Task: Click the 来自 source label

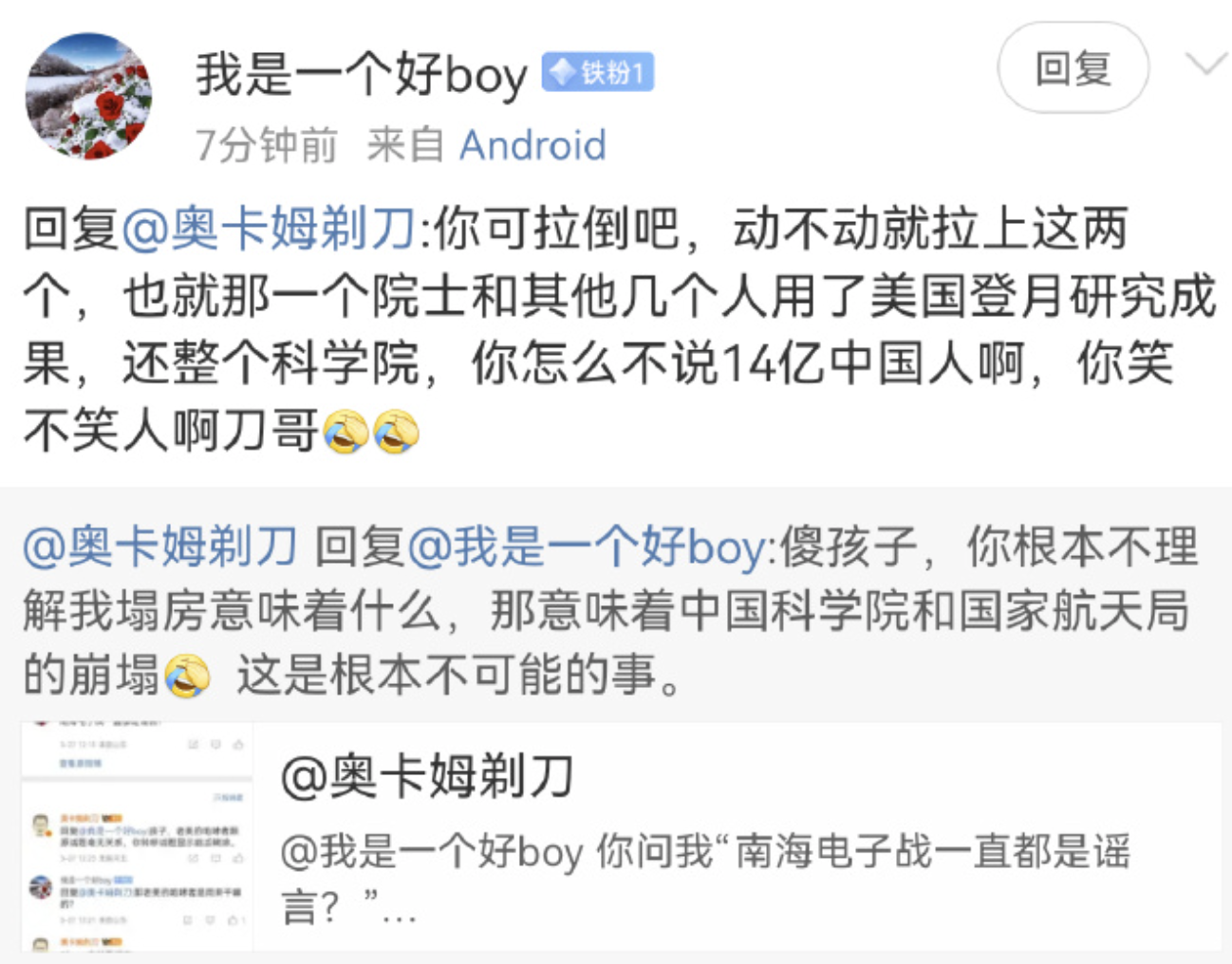Action: [405, 145]
